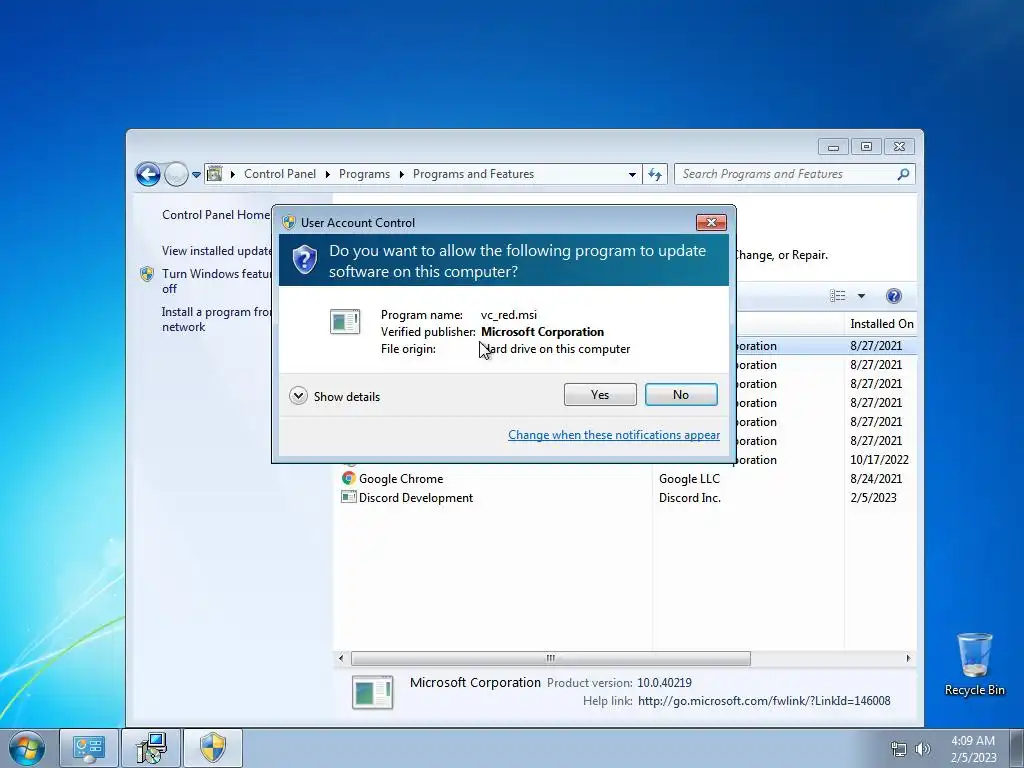Select the Discord Development row

625,498
